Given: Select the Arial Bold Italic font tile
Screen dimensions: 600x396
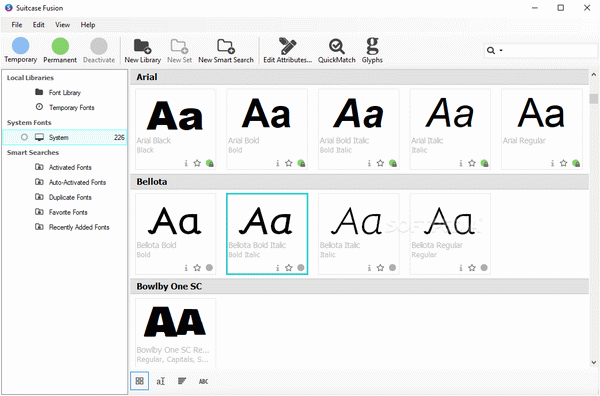Looking at the screenshot, I should 359,129.
